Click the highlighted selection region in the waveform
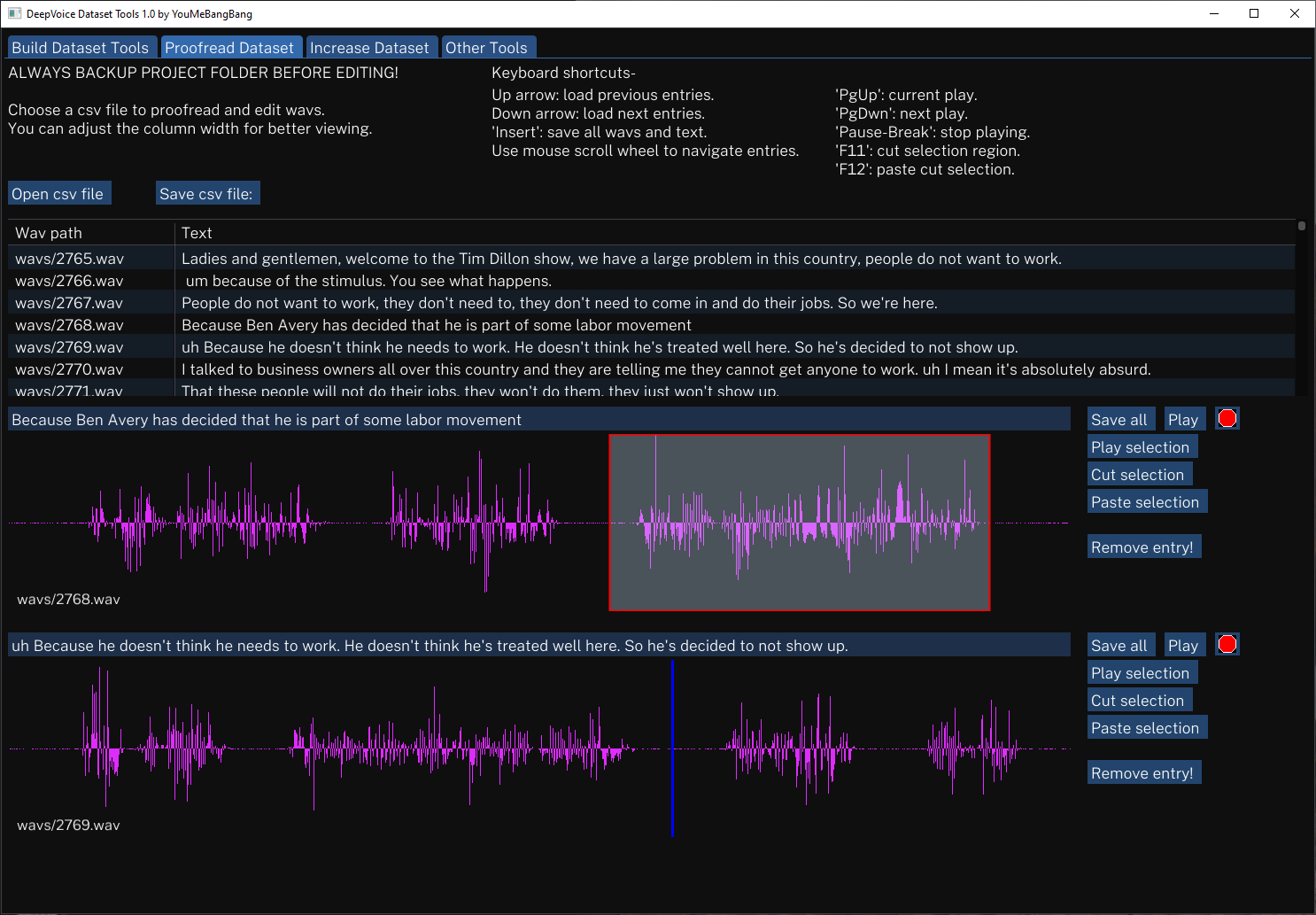Screen dimensions: 1316x915 pos(799,521)
